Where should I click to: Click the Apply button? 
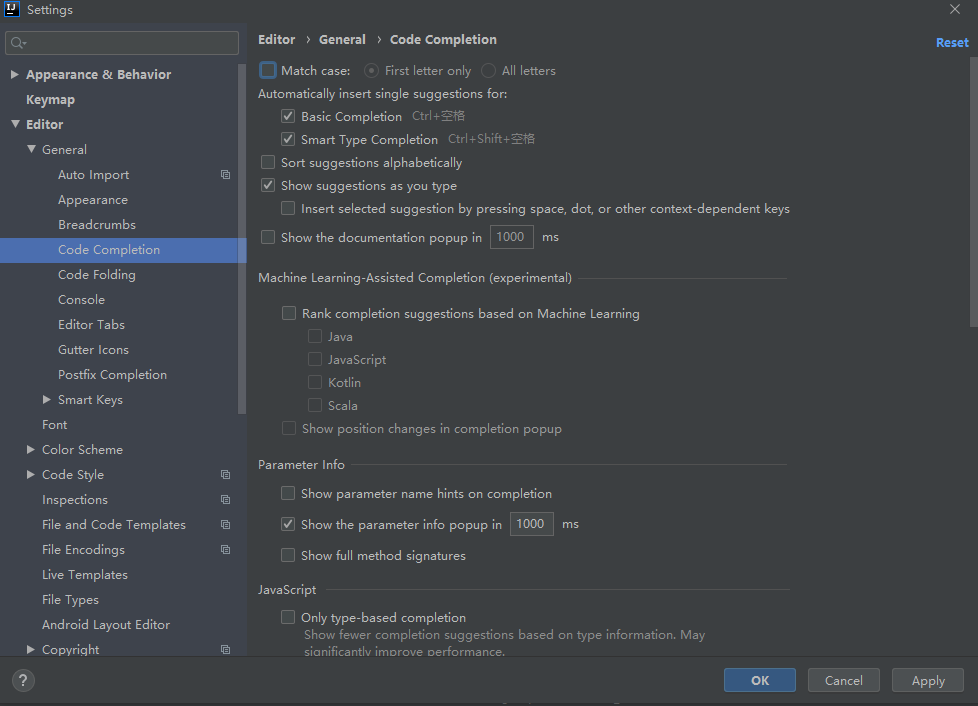click(x=927, y=680)
